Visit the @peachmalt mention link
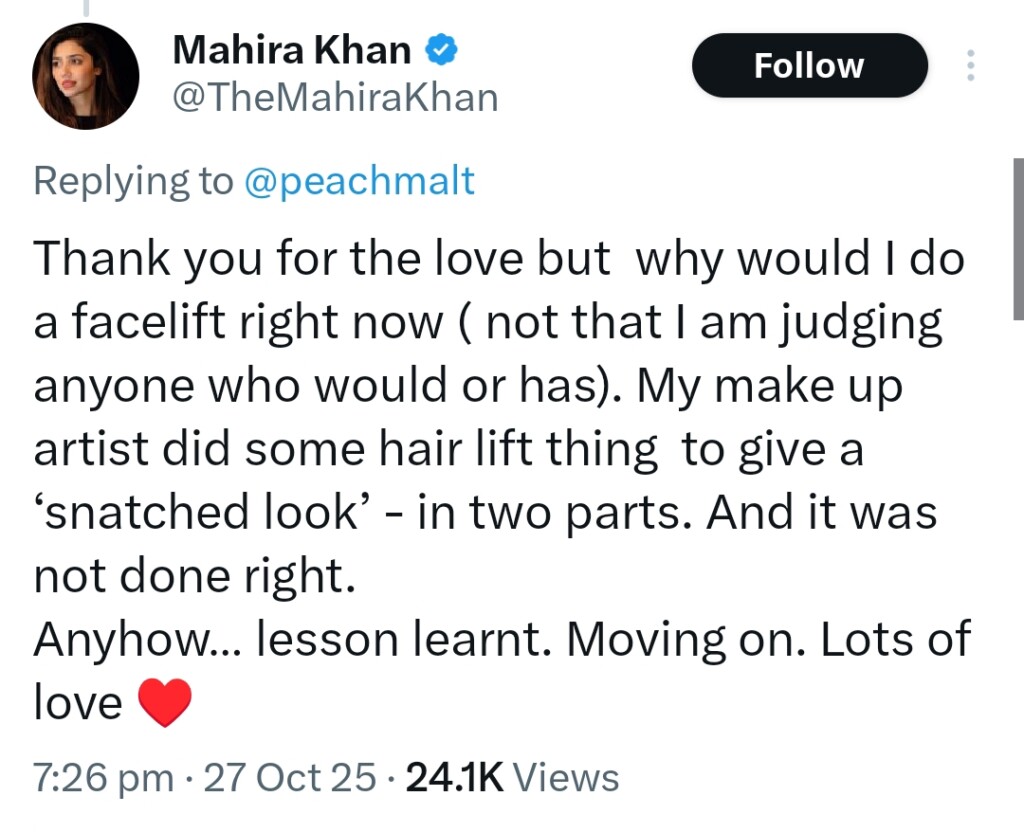 tap(361, 181)
